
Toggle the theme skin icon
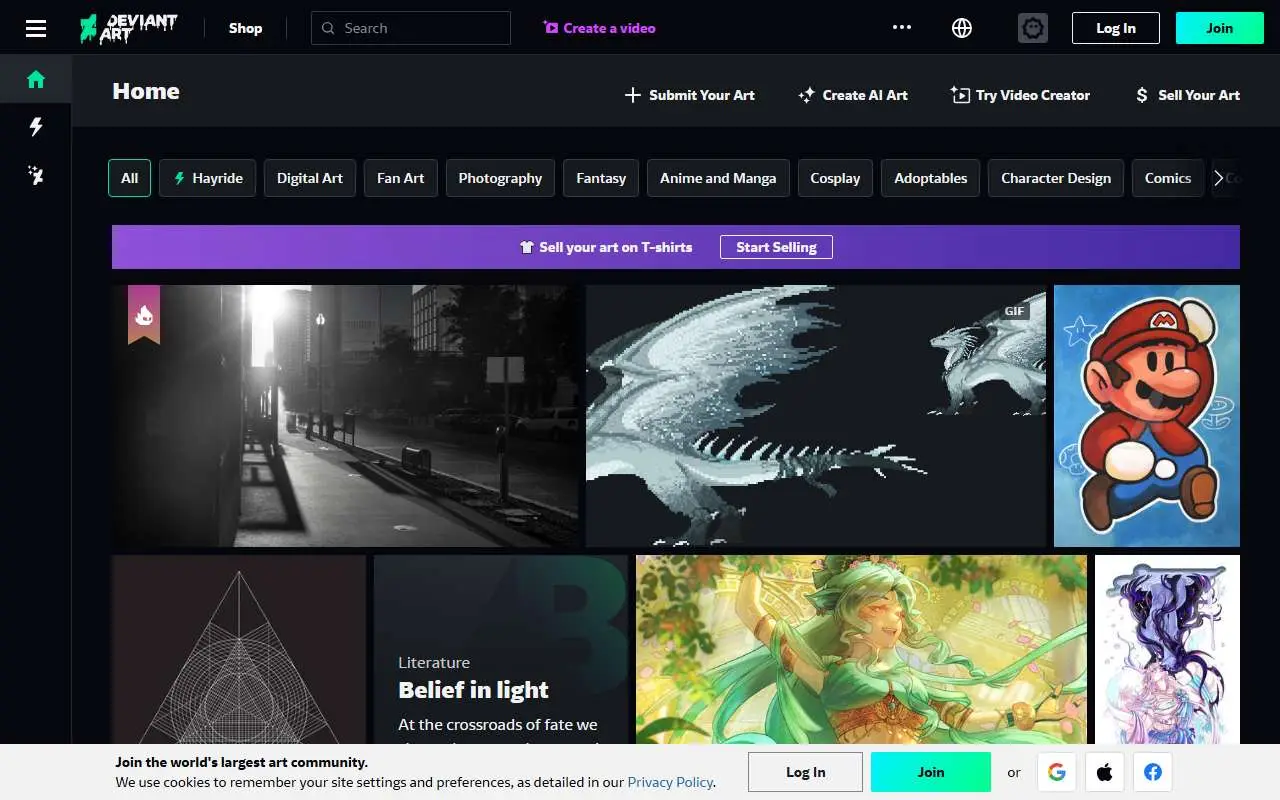tap(1033, 28)
